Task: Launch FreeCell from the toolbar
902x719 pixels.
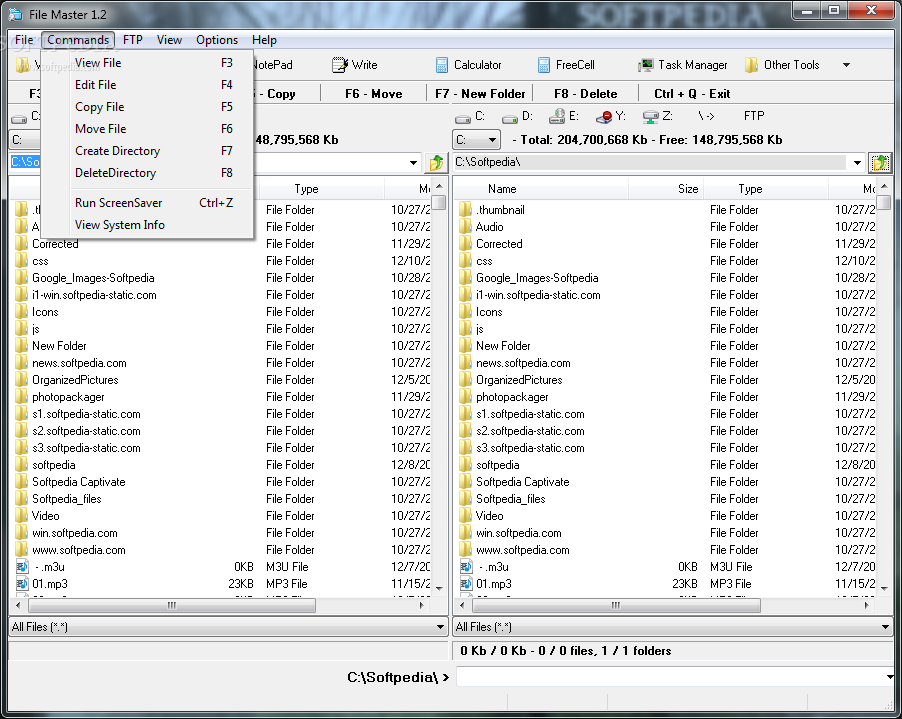Action: coord(566,65)
